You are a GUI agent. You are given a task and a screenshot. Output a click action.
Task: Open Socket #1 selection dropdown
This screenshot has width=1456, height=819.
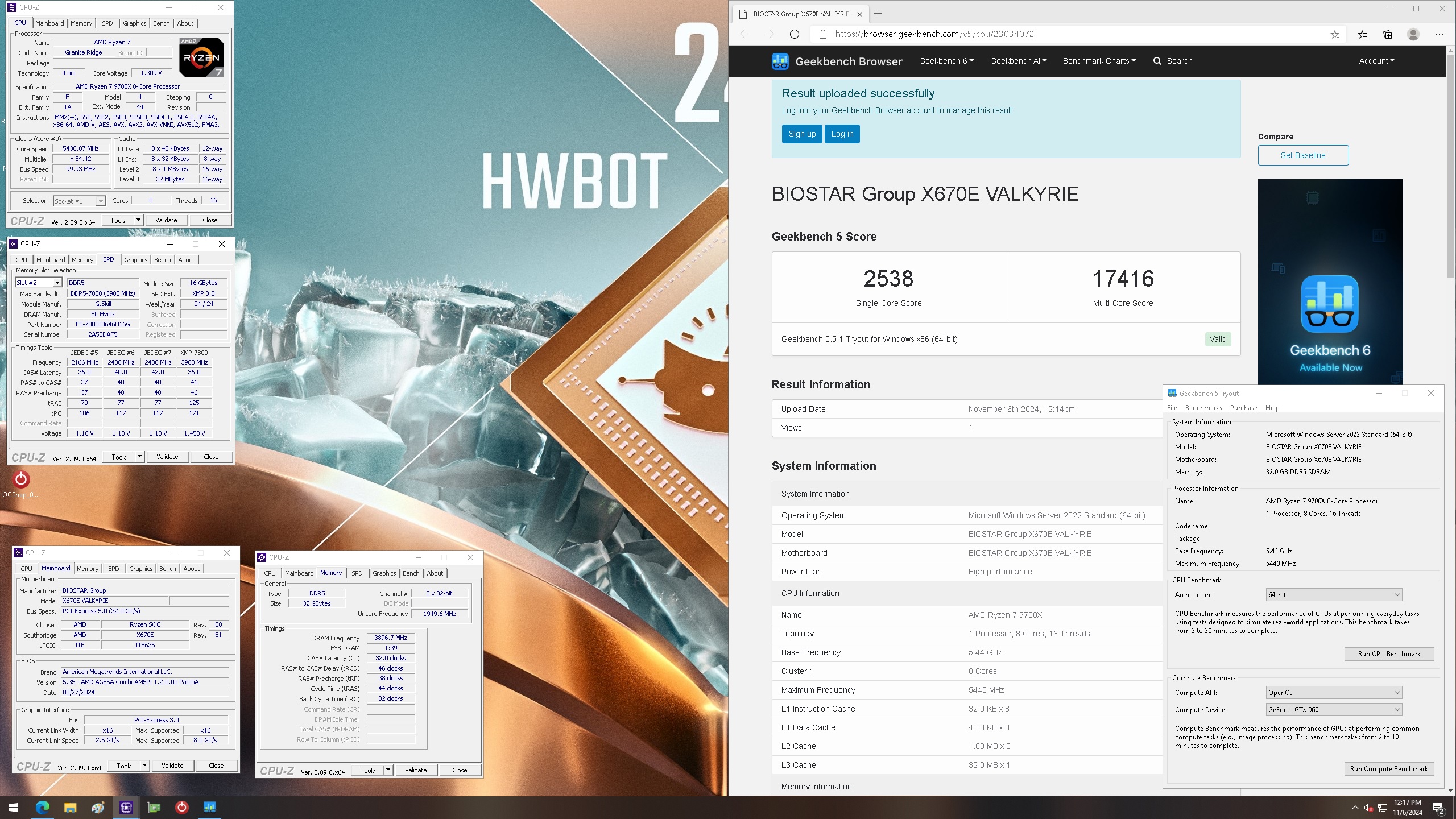[100, 201]
